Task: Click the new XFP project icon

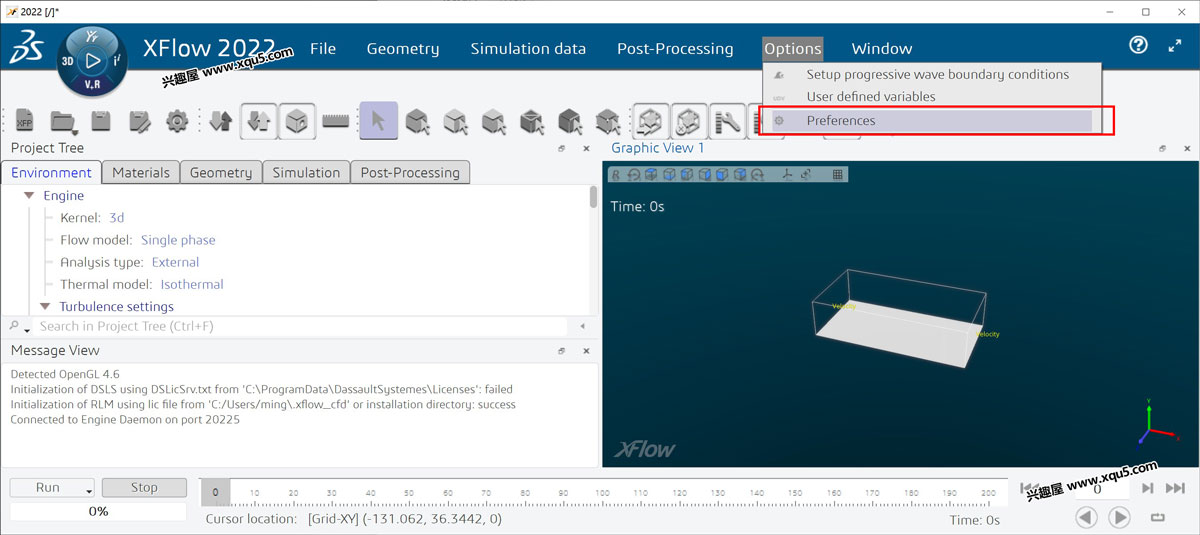Action: point(24,122)
